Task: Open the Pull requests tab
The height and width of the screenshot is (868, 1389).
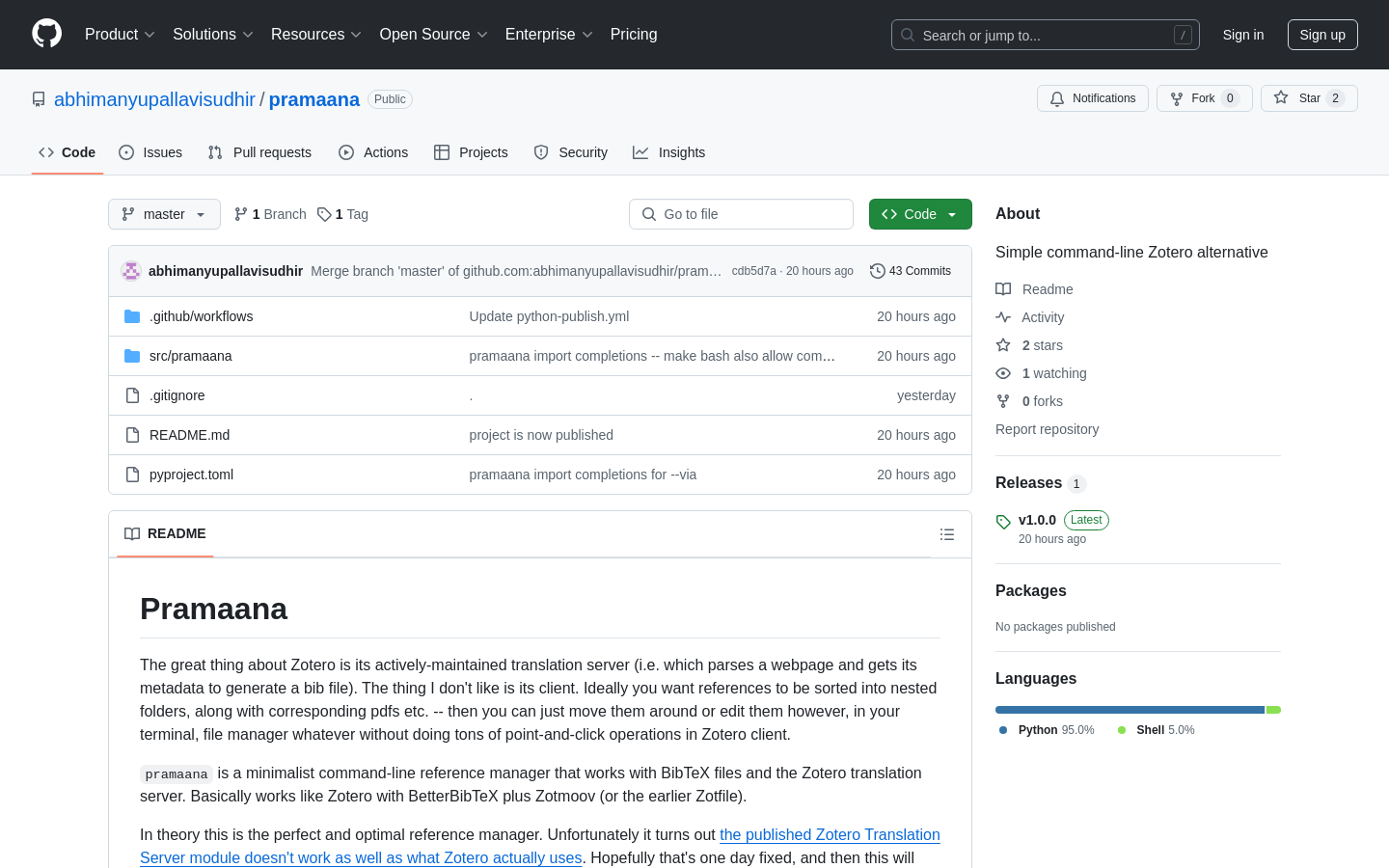Action: [x=259, y=152]
